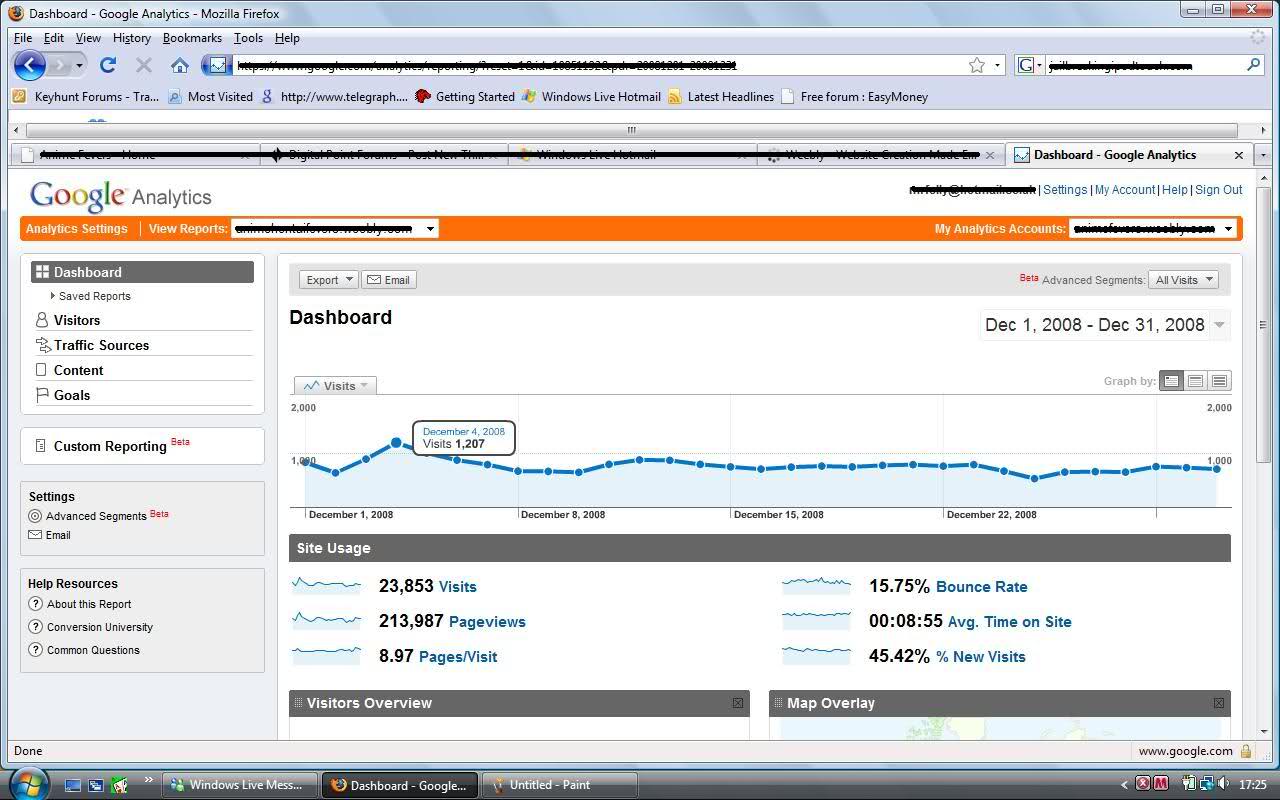Image resolution: width=1280 pixels, height=800 pixels.
Task: Click the vertical page scrollbar
Action: [x=1263, y=325]
